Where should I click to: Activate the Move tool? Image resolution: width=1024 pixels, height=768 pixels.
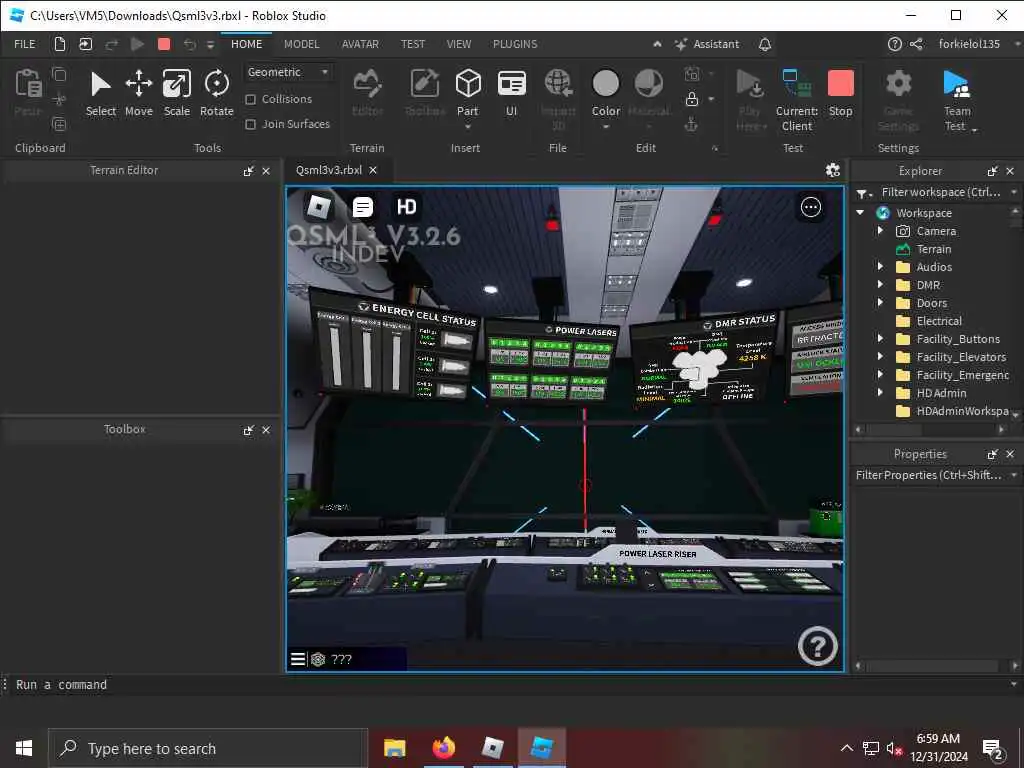coord(138,93)
